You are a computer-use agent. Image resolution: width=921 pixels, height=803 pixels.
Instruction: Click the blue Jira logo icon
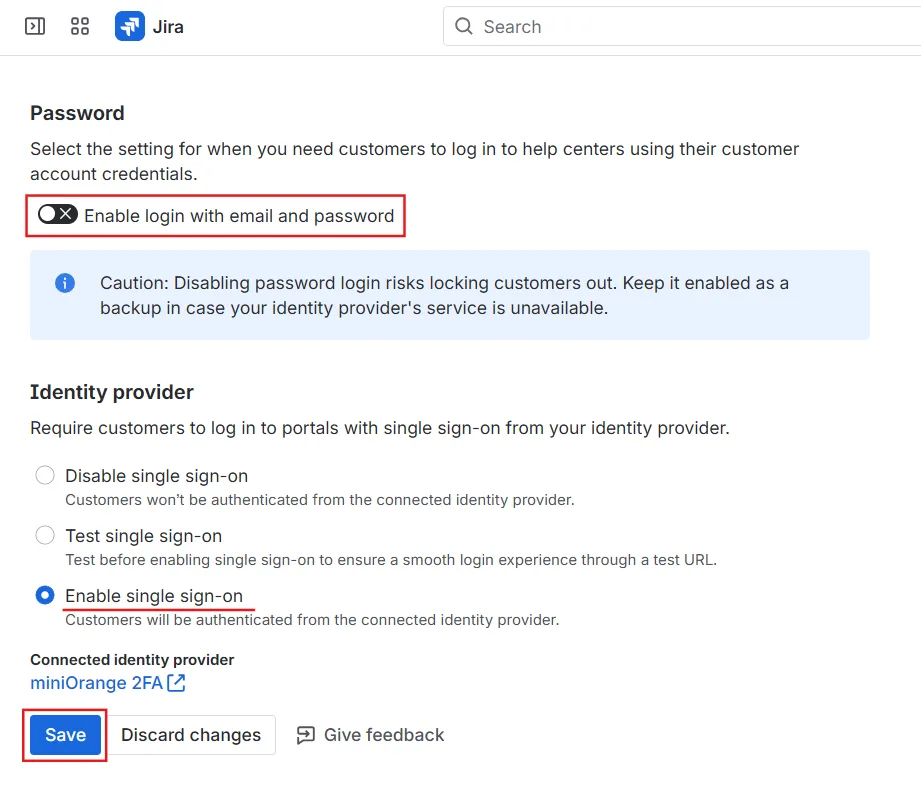pos(129,26)
